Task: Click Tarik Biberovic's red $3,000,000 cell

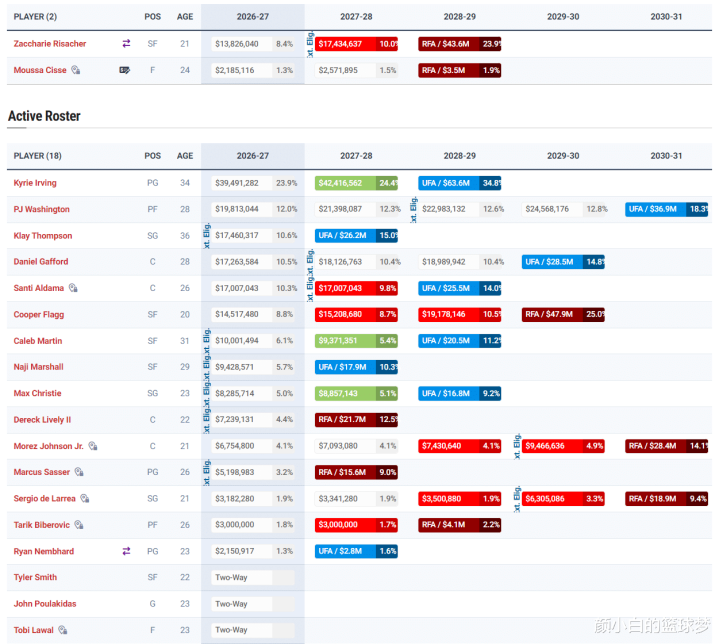Action: click(356, 525)
